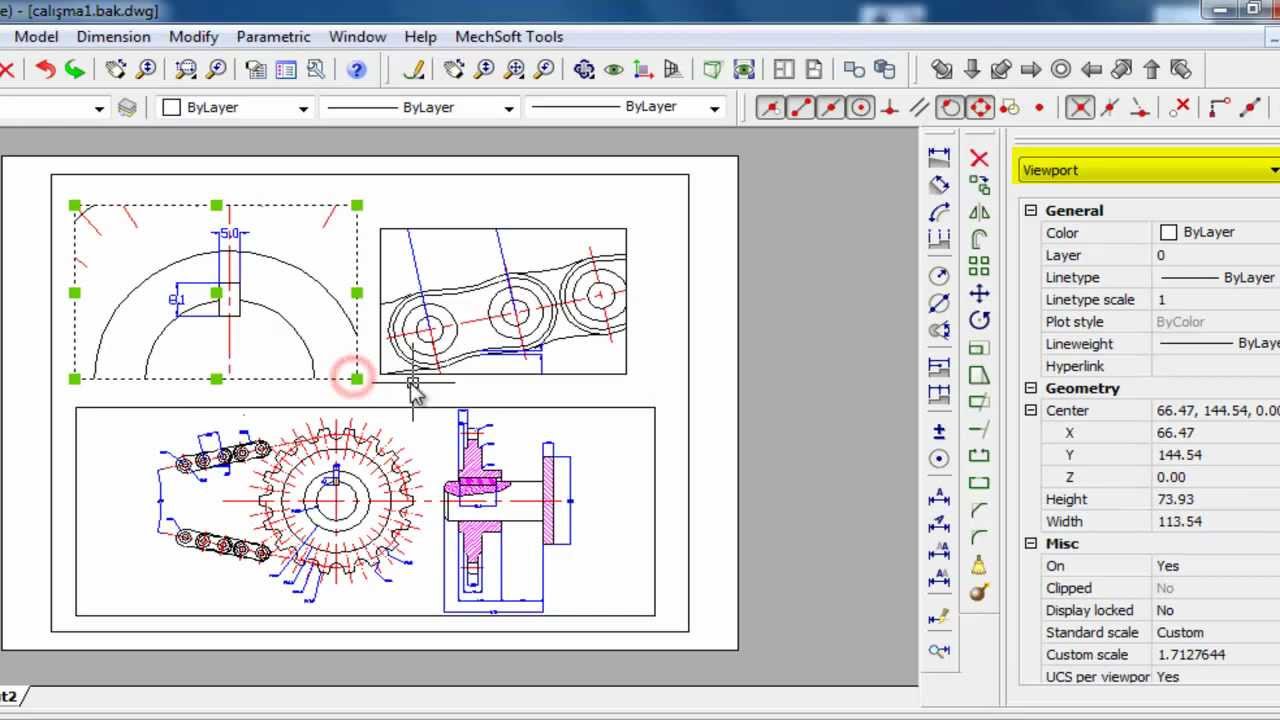Select the Diameter dimension tool
The width and height of the screenshot is (1280, 720).
tap(939, 302)
